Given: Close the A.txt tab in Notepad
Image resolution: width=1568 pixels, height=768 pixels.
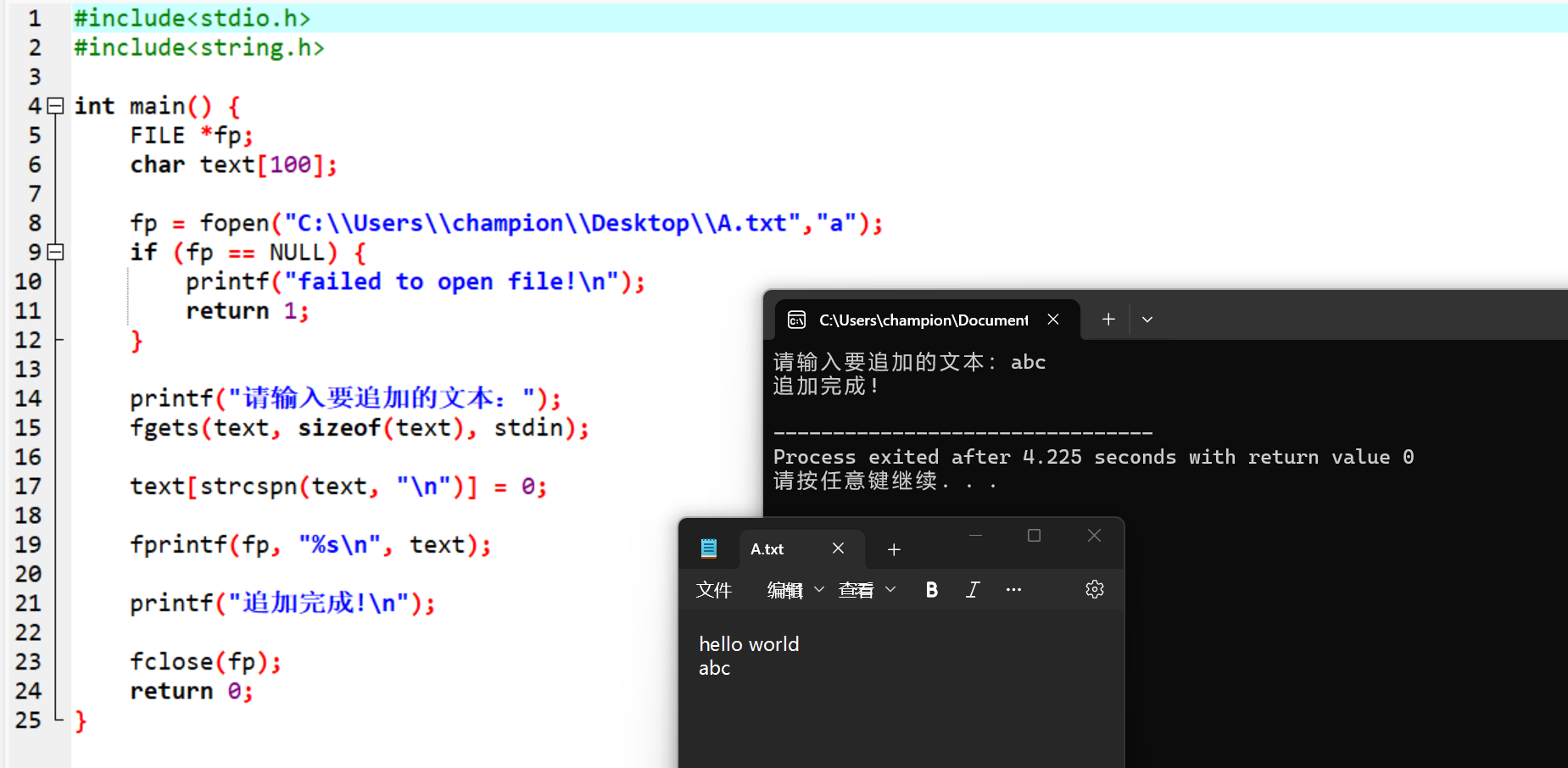Looking at the screenshot, I should 838,548.
